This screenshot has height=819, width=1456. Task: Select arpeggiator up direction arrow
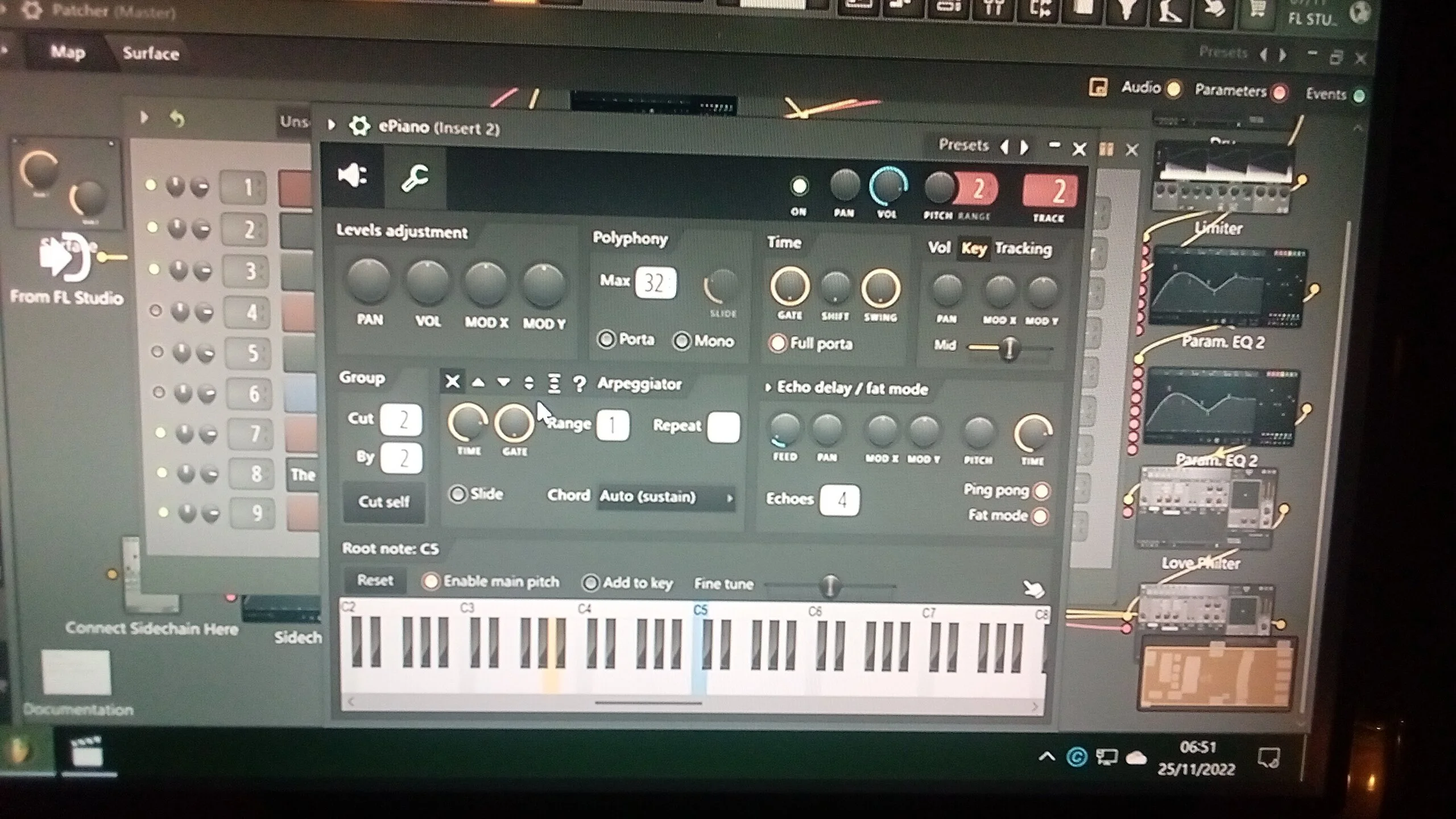coord(478,382)
